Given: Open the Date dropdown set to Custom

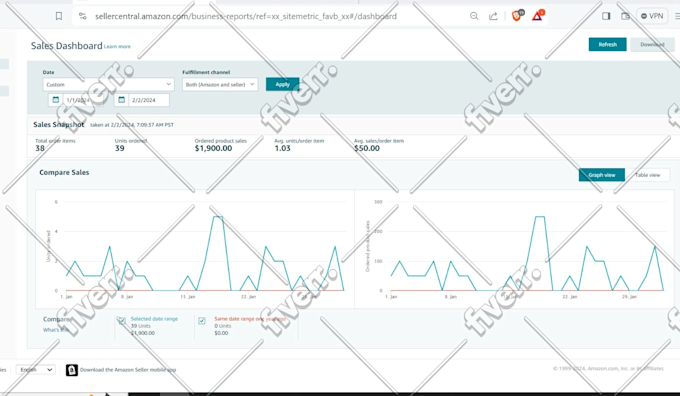Looking at the screenshot, I should pyautogui.click(x=108, y=84).
